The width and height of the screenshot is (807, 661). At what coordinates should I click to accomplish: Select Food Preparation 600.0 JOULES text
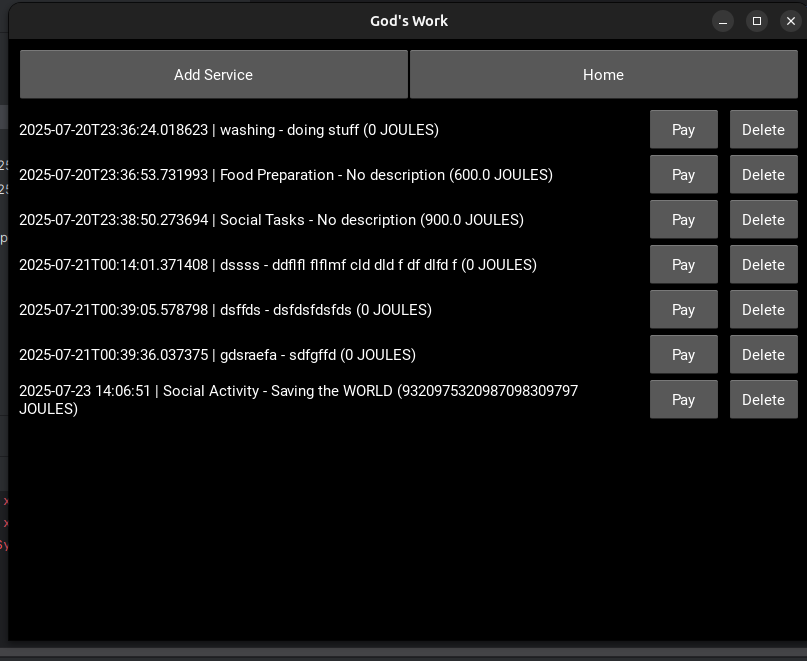pyautogui.click(x=286, y=175)
